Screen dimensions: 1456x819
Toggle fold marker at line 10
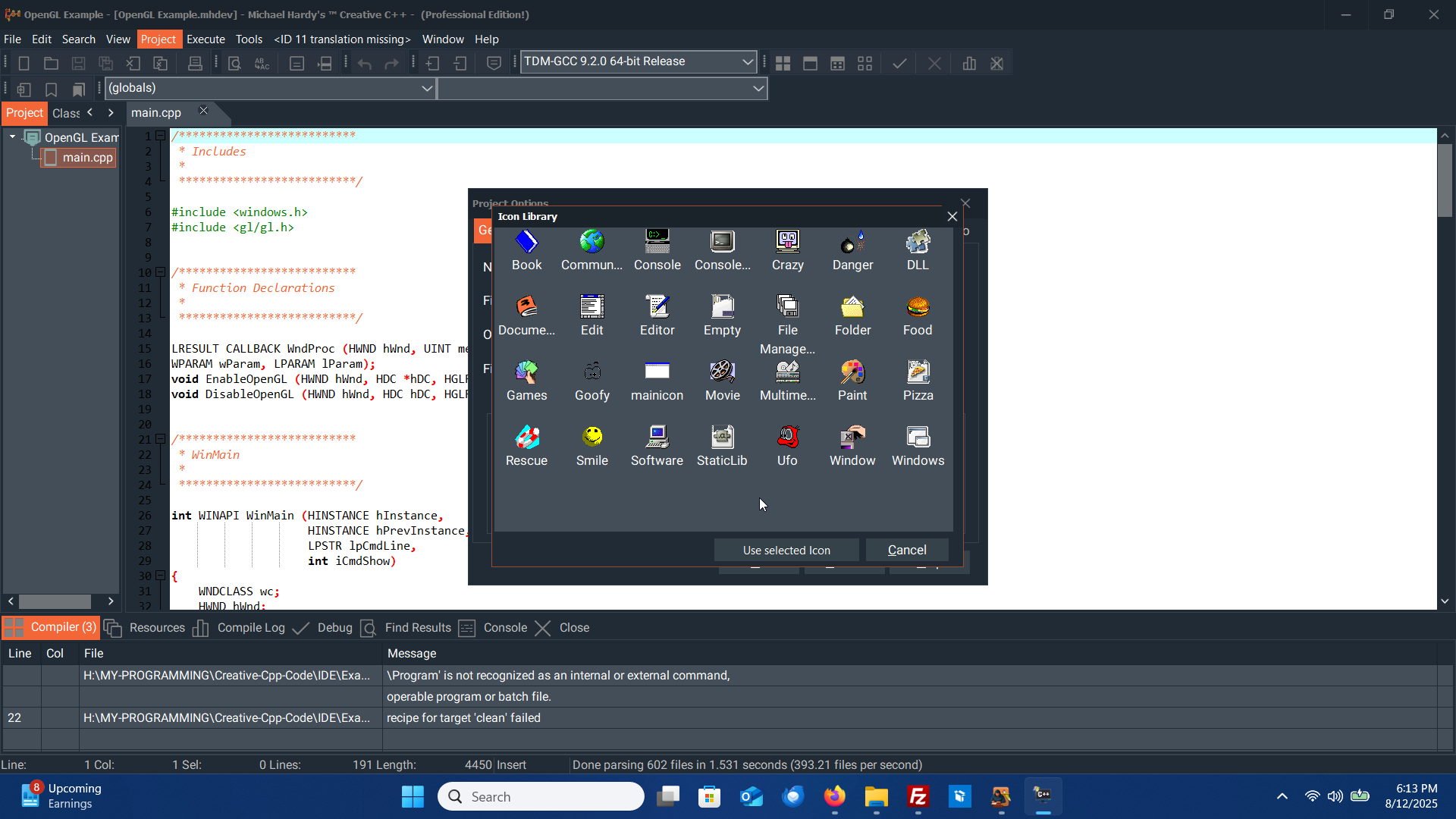(161, 272)
